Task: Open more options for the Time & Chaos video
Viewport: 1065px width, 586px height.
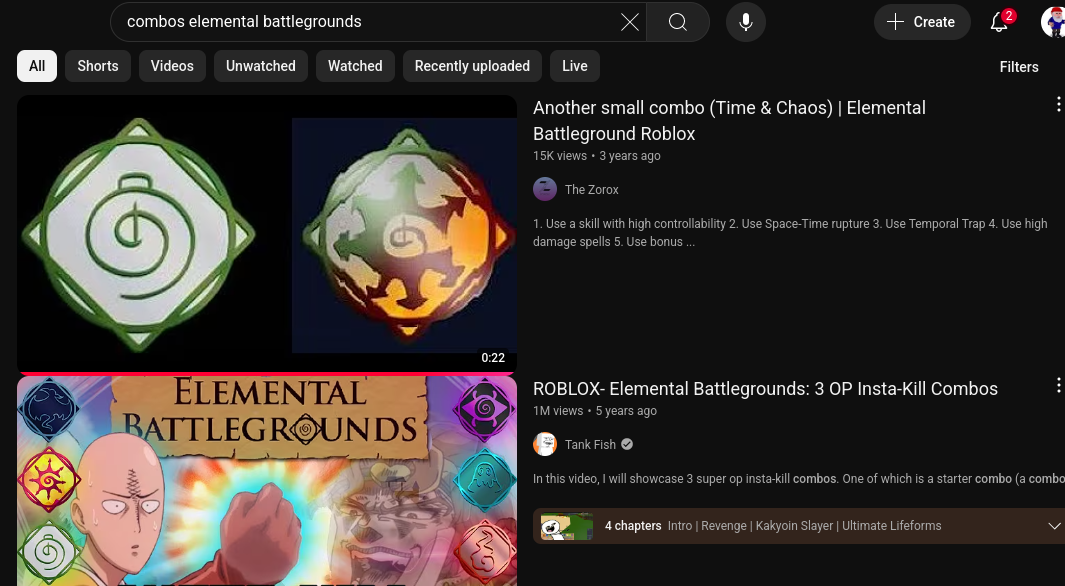Action: 1058,104
